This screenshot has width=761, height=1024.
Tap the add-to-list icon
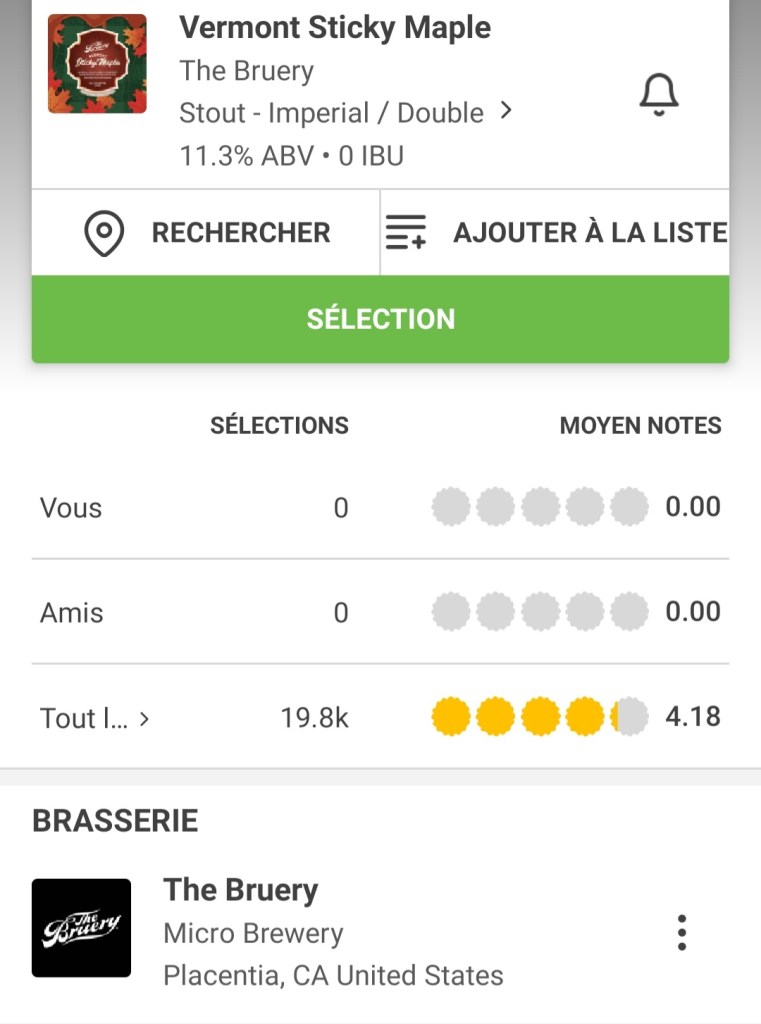[406, 233]
